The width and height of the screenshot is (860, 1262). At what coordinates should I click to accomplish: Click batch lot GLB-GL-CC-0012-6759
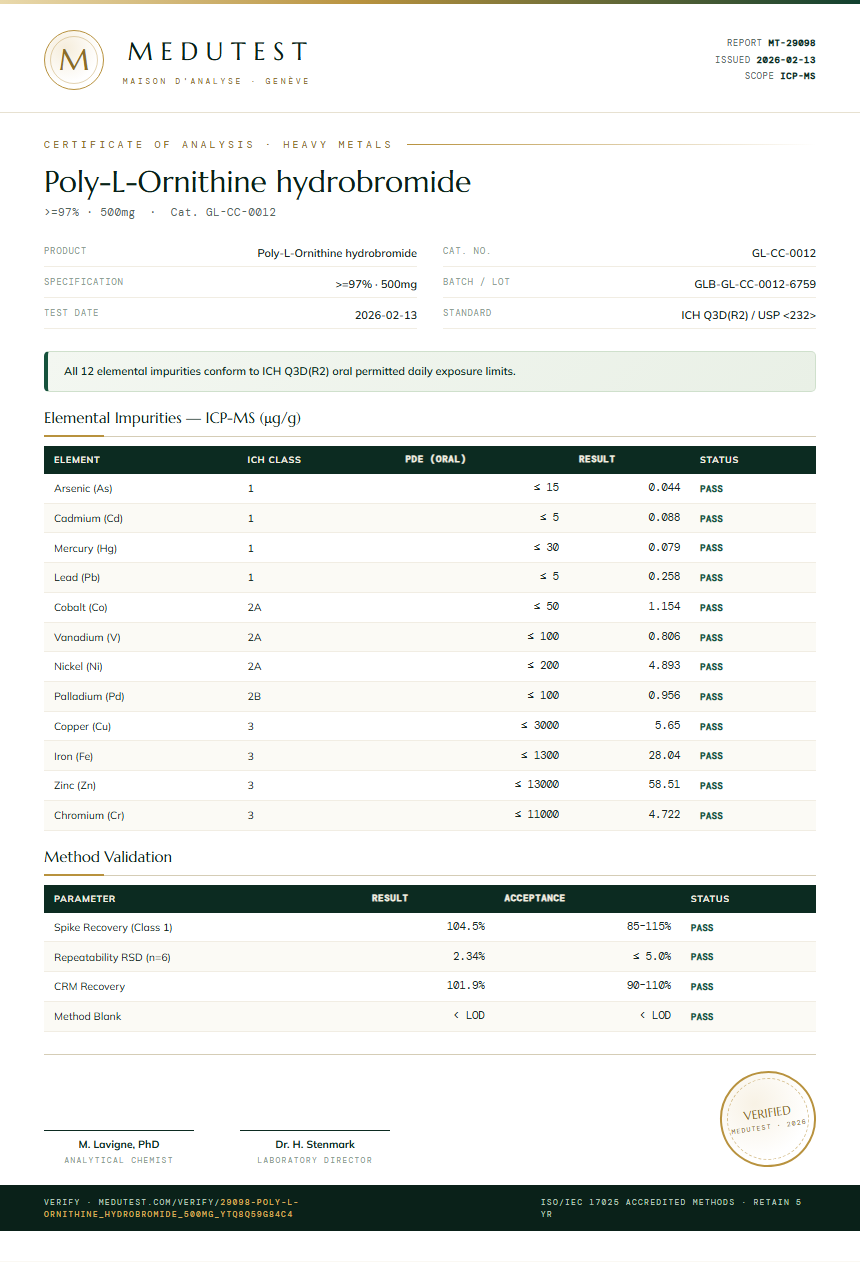[755, 284]
